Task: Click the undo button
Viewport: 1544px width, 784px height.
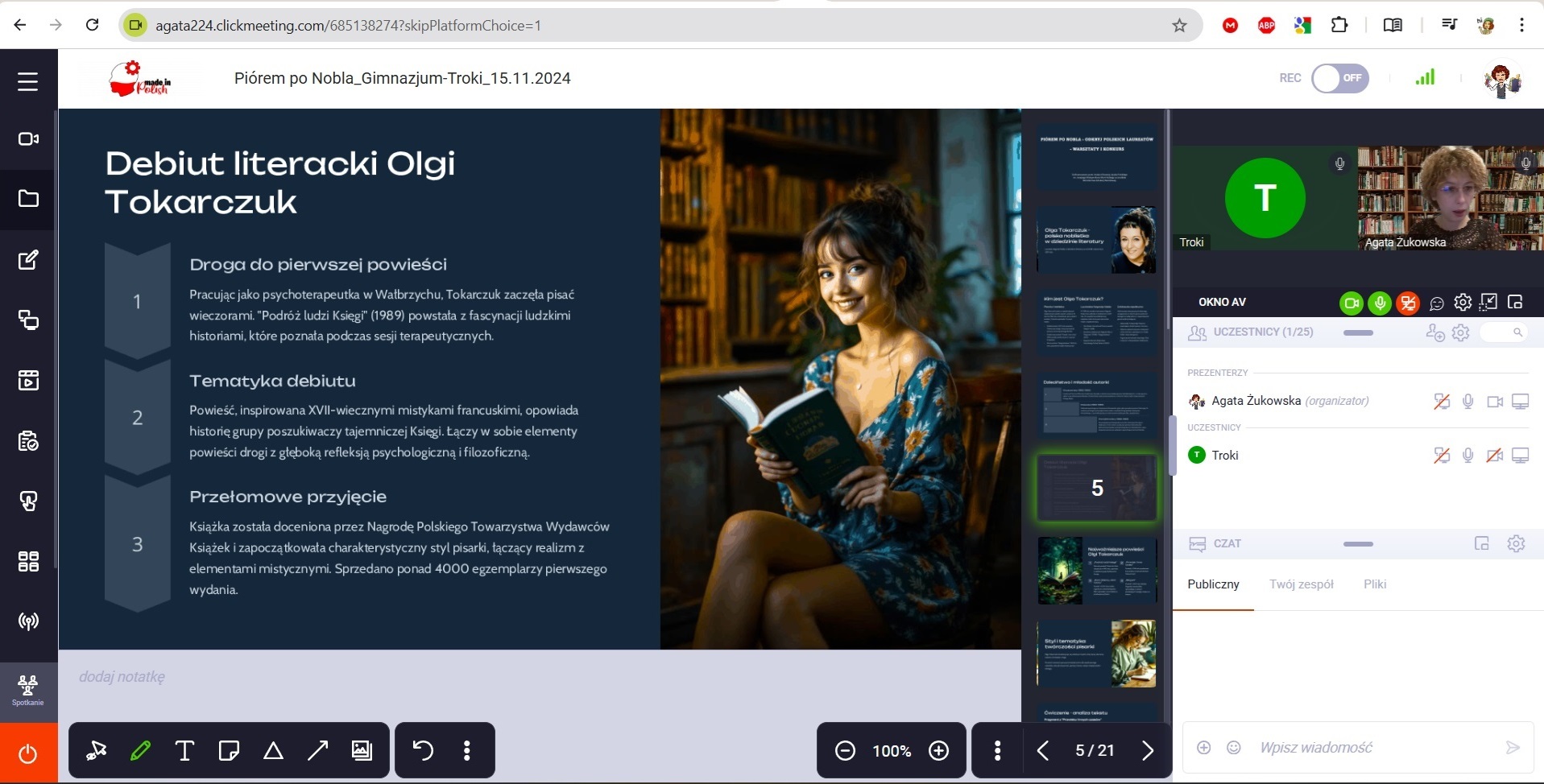Action: [423, 751]
